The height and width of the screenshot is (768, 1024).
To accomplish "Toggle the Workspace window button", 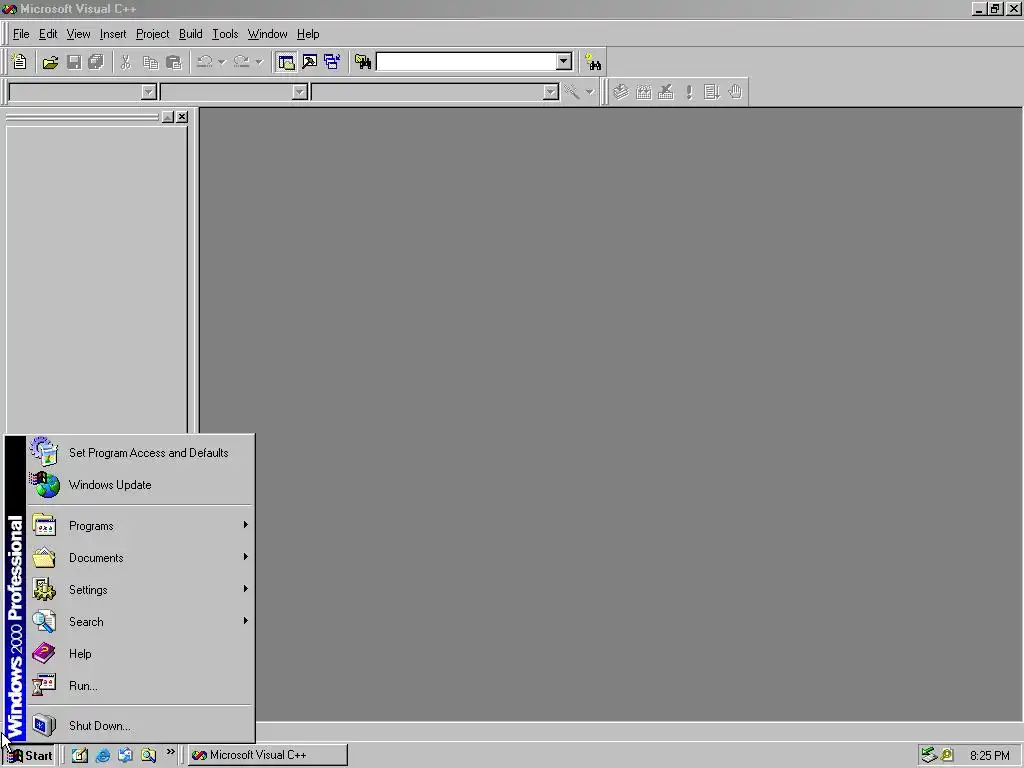I will click(286, 62).
